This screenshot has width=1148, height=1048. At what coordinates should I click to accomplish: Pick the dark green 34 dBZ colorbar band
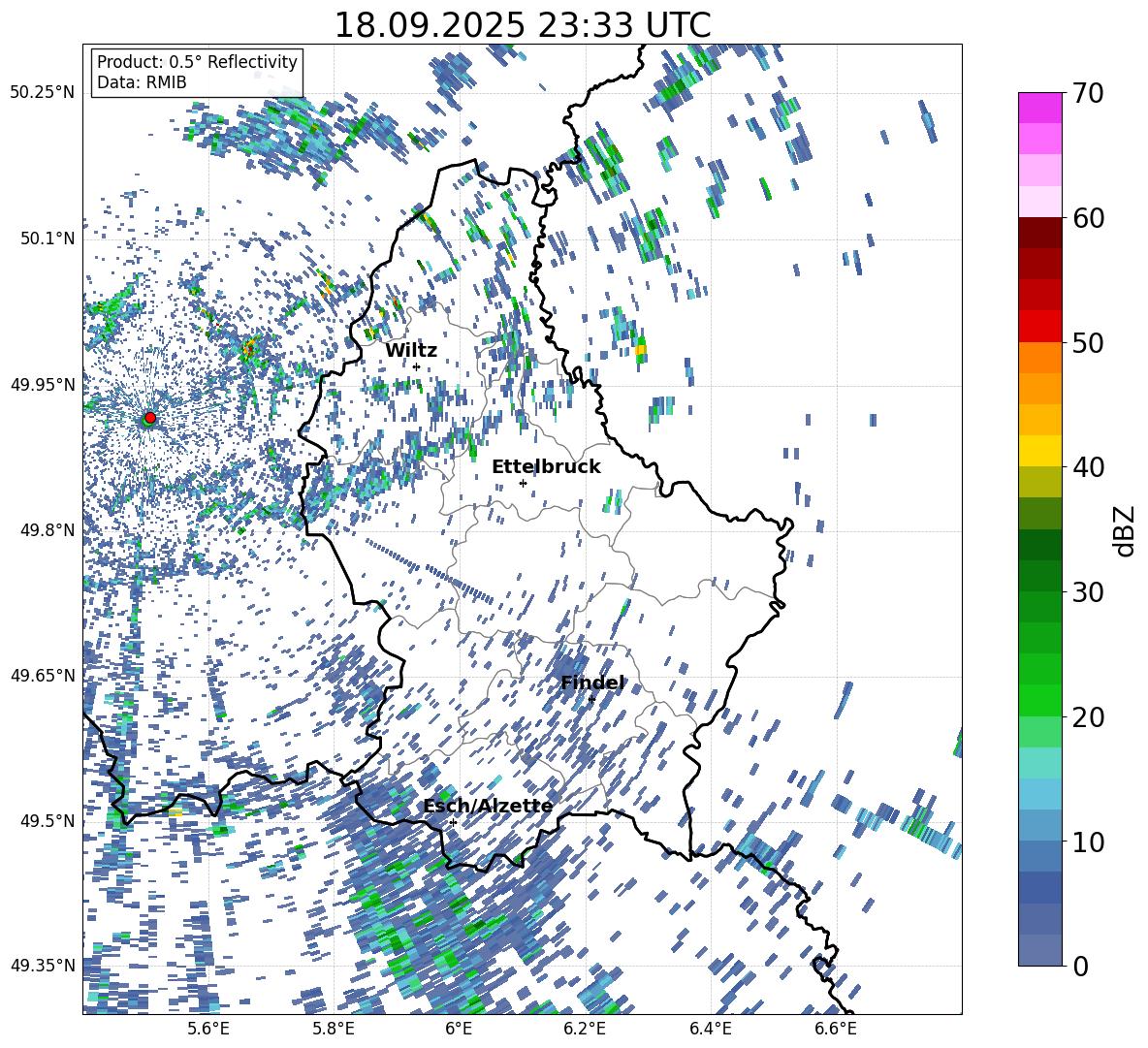click(1039, 544)
